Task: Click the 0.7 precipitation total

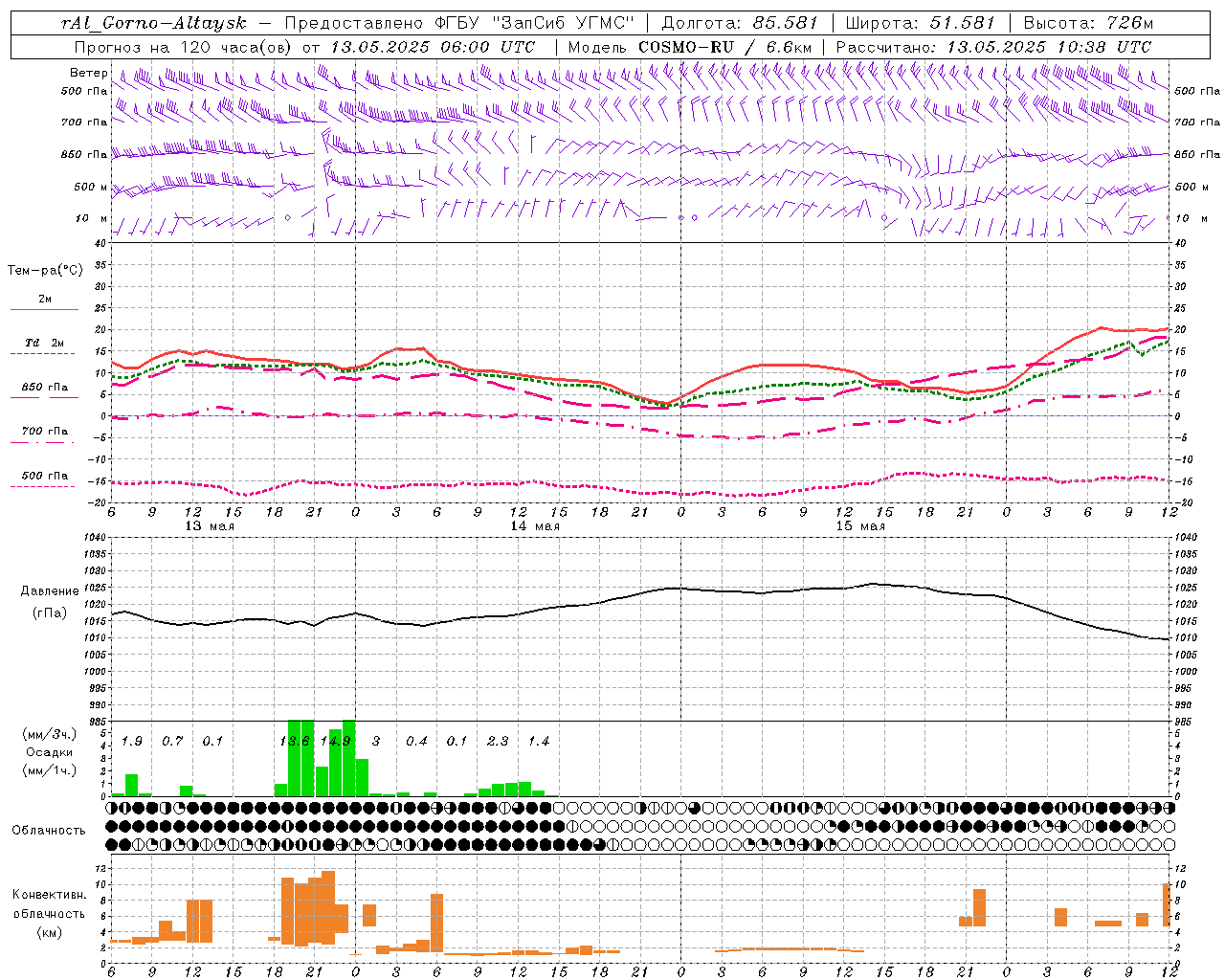Action: tap(172, 742)
